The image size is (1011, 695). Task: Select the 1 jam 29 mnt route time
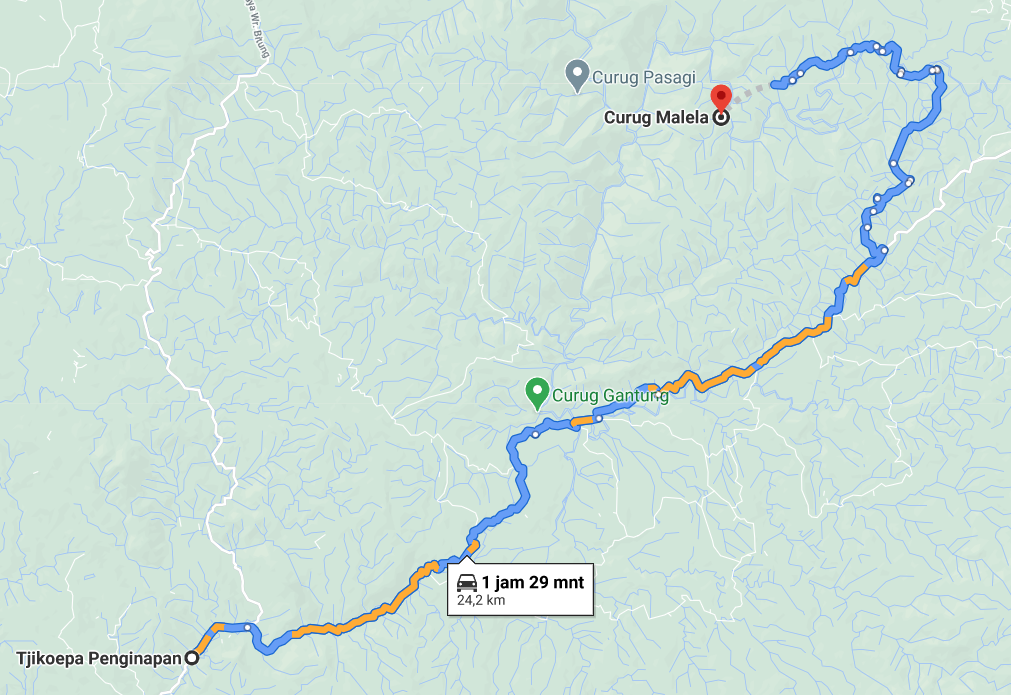pos(533,583)
